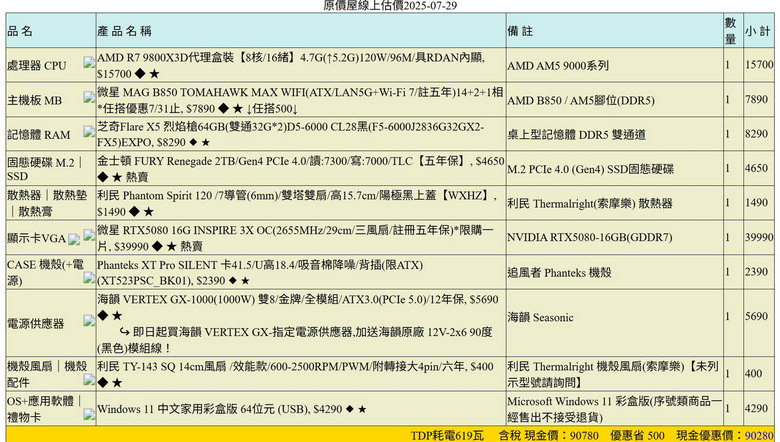Select the 海韻 VERTEX GX-1000(1000W) power supply entry
The height and width of the screenshot is (442, 780).
[297, 307]
